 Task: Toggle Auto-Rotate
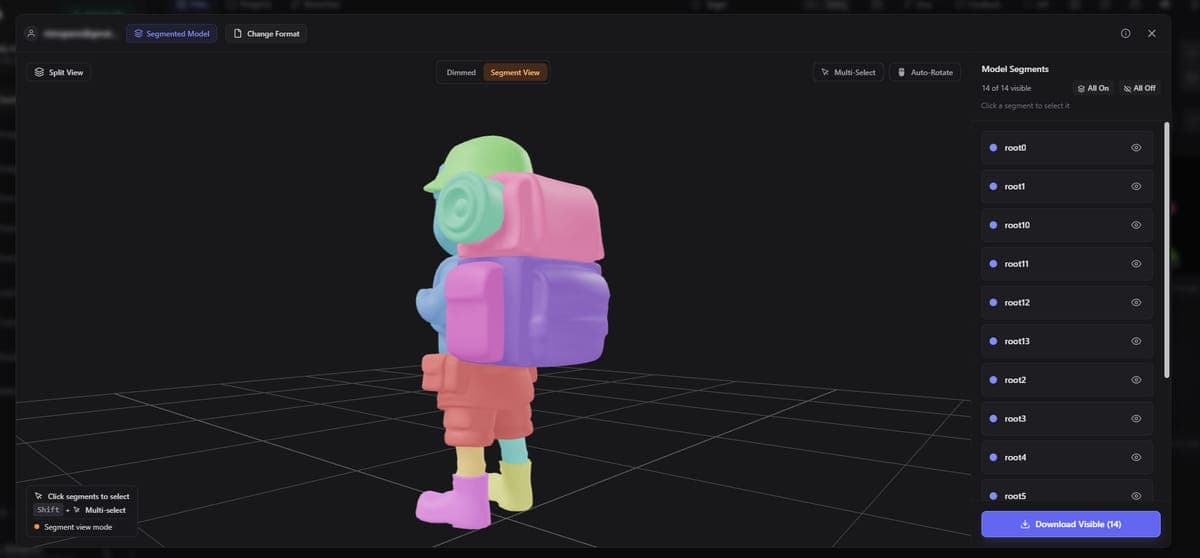[x=925, y=72]
